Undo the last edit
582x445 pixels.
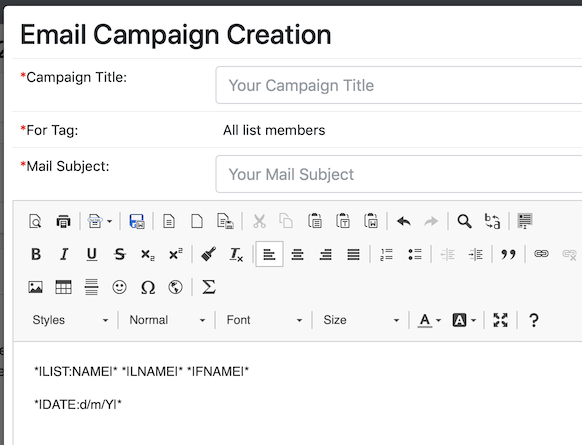click(404, 222)
